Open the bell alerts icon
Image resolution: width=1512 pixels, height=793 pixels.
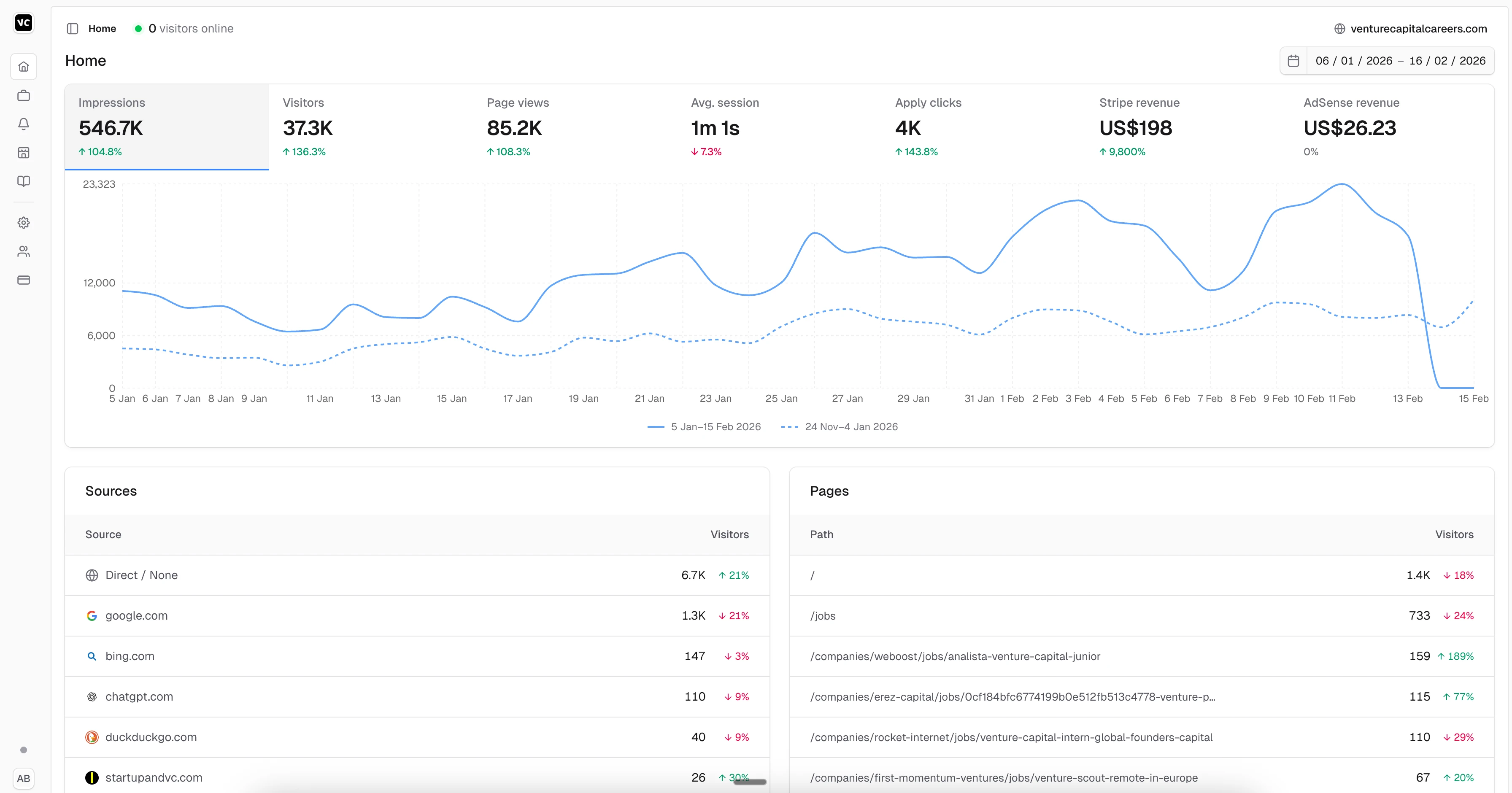click(24, 124)
